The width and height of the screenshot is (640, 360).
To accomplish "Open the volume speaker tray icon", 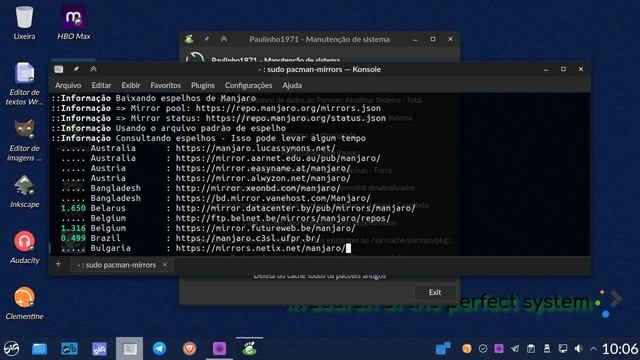I will (x=578, y=349).
